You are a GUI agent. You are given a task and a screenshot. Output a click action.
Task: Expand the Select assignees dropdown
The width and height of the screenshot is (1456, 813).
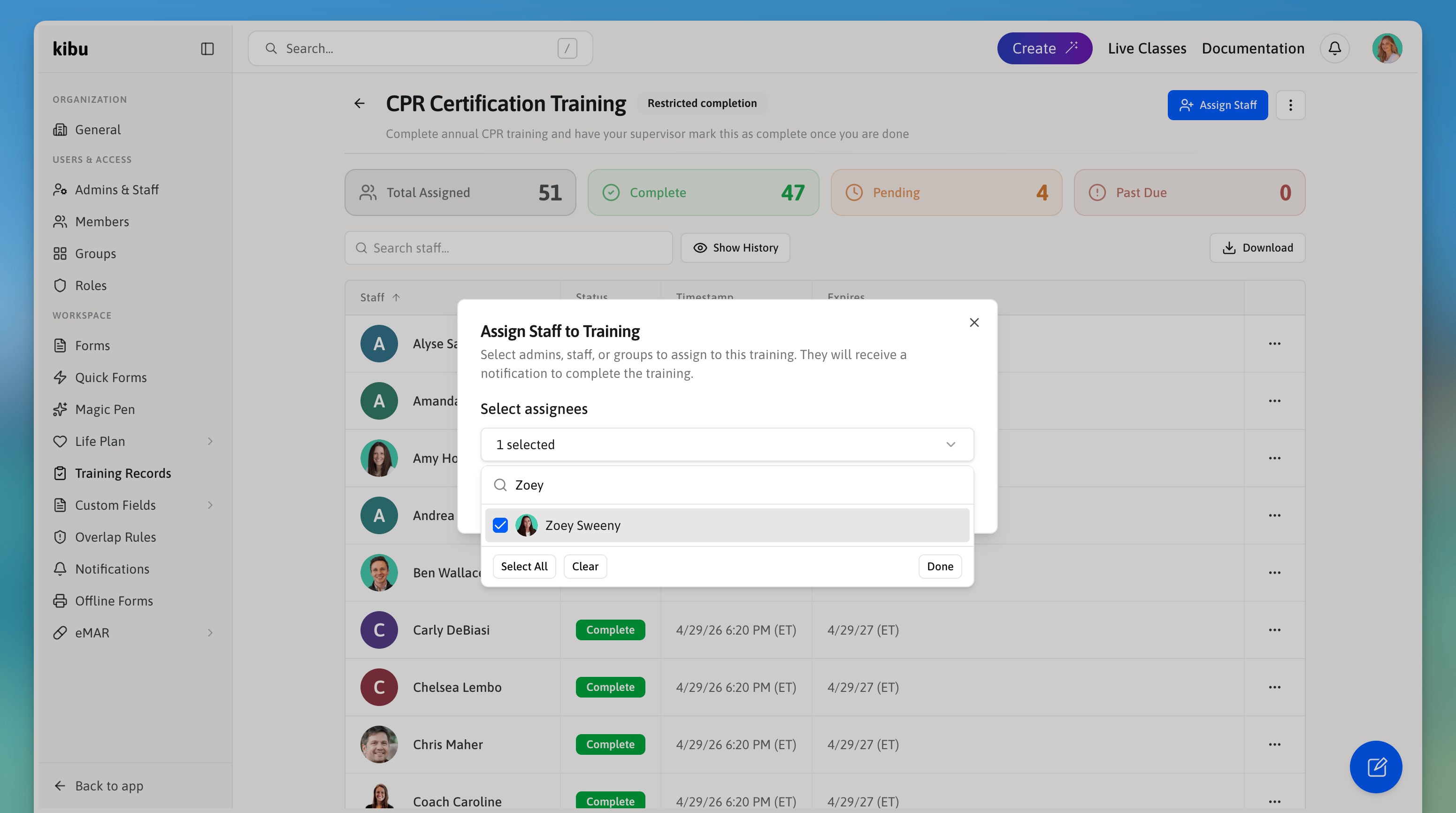[727, 445]
